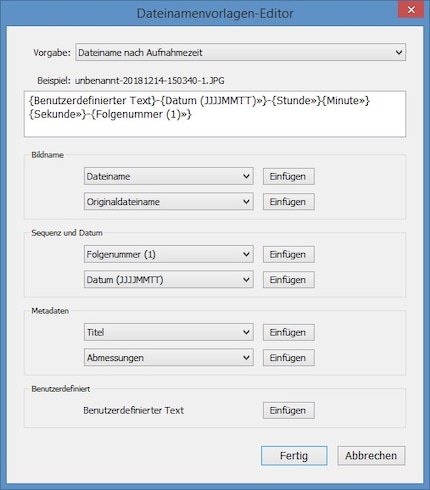Expand the Titel metadata dropdown
Image resolution: width=430 pixels, height=490 pixels.
(169, 332)
